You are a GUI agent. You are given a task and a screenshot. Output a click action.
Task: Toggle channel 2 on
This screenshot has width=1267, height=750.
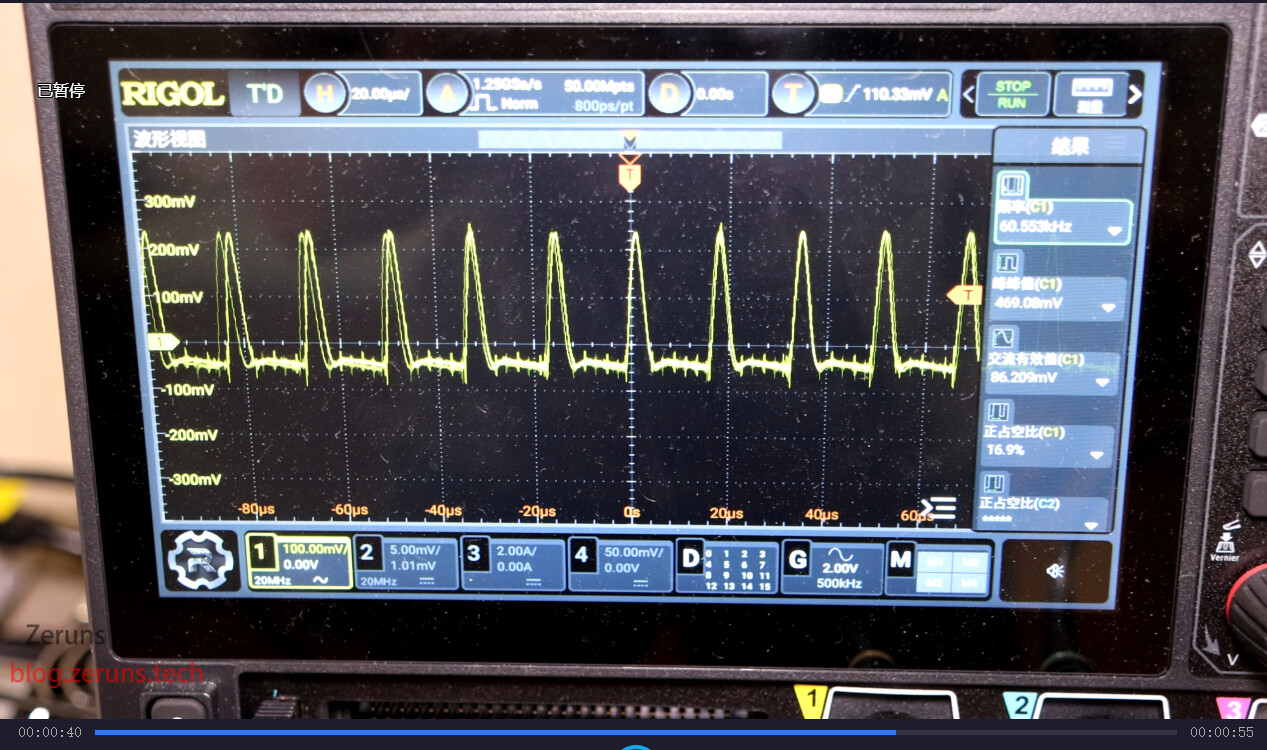tap(406, 565)
